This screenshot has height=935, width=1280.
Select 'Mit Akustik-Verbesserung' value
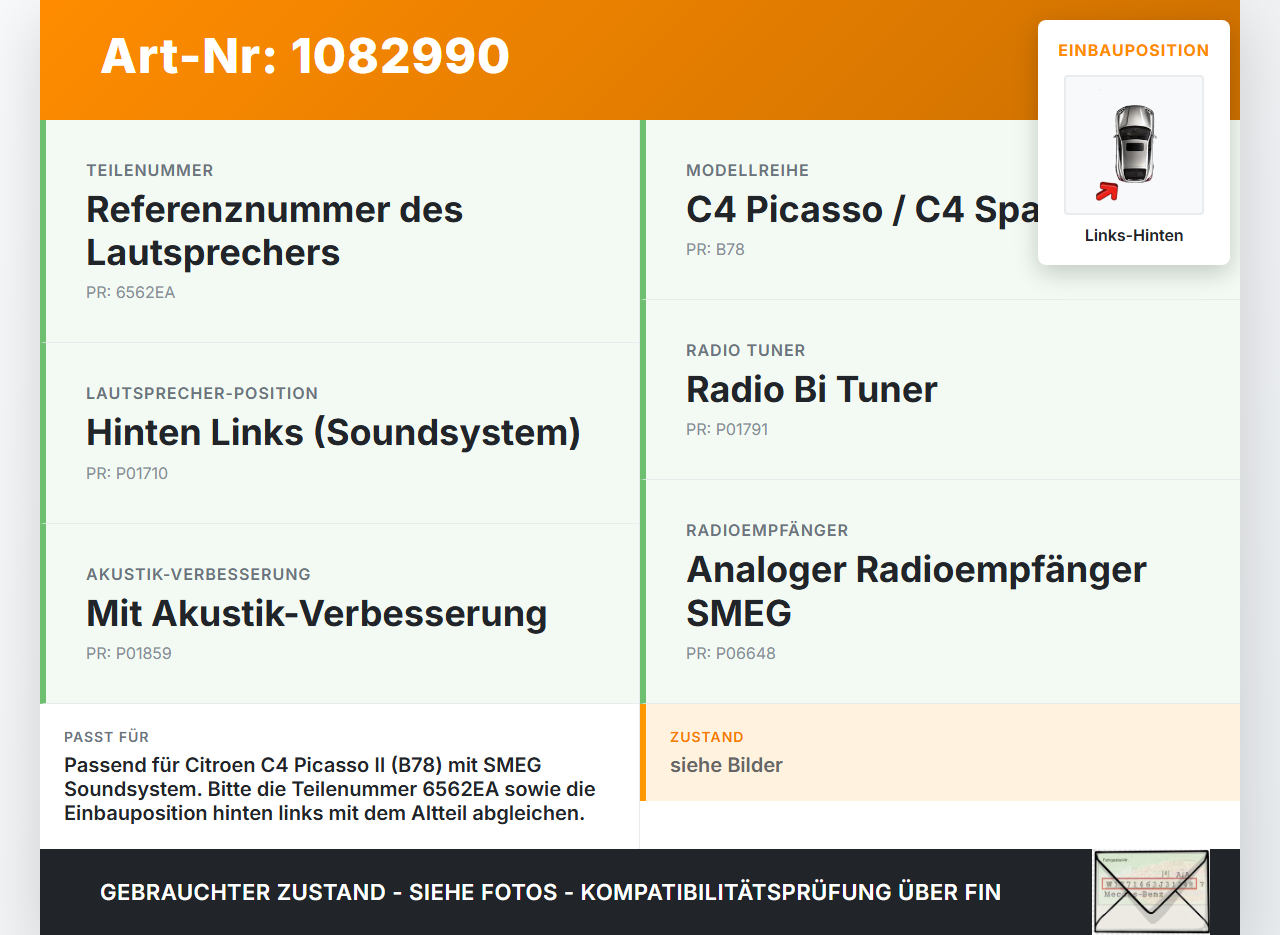pyautogui.click(x=317, y=613)
